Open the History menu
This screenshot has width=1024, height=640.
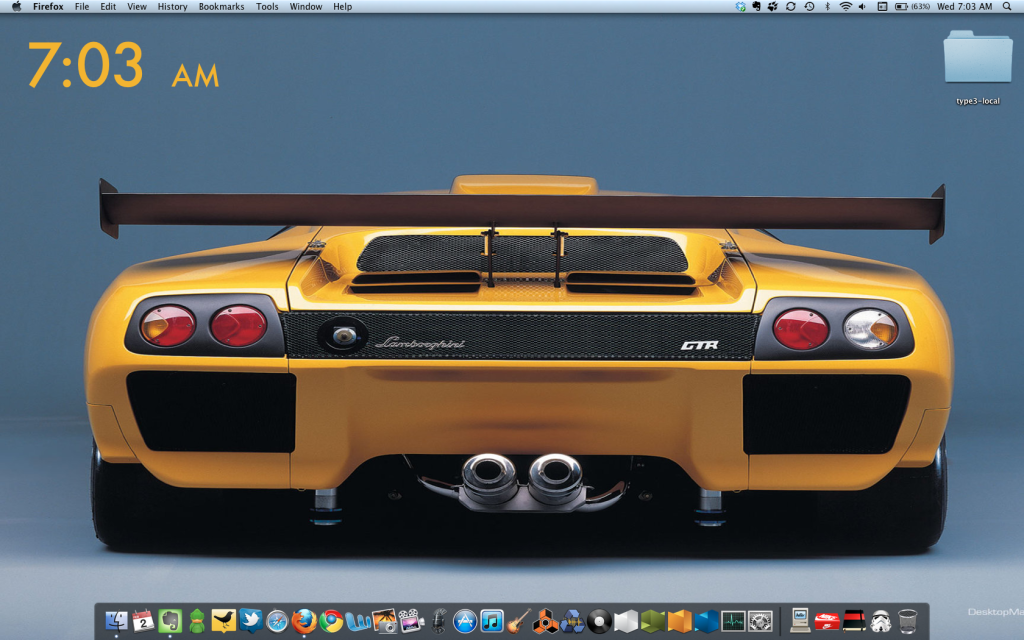coord(172,7)
